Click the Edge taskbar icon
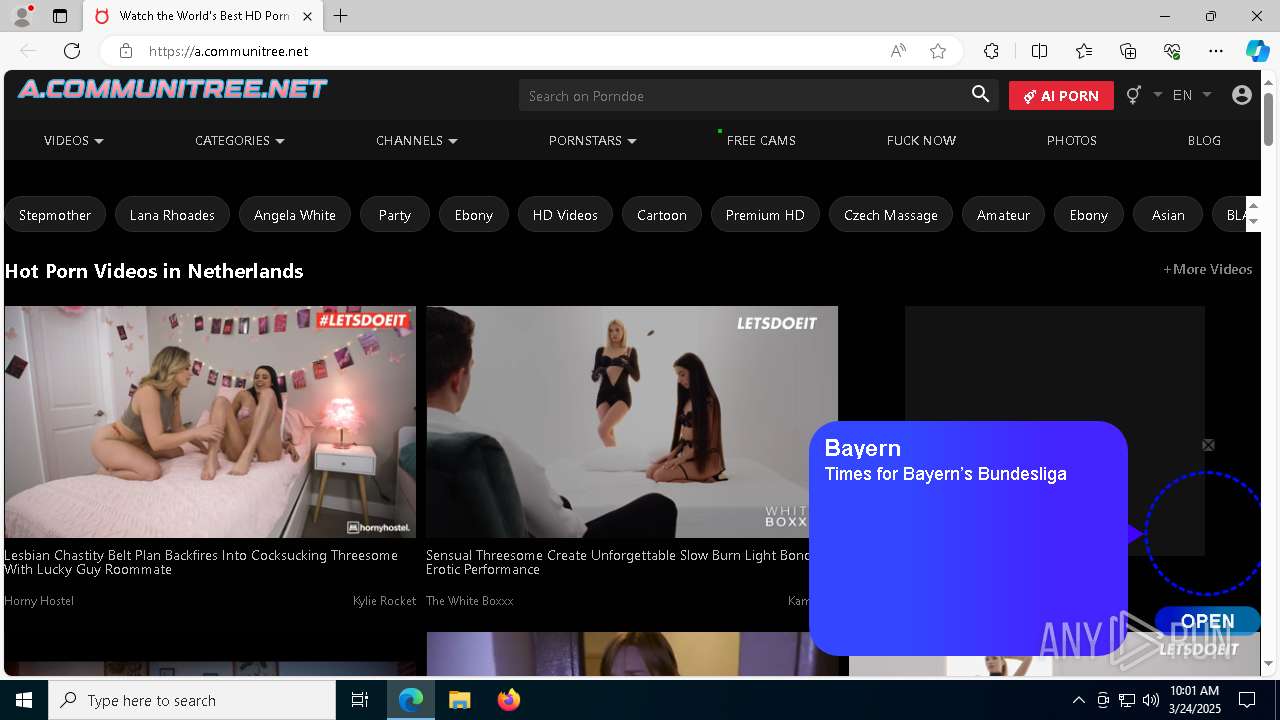Screen dimensions: 1280x720 (411, 700)
